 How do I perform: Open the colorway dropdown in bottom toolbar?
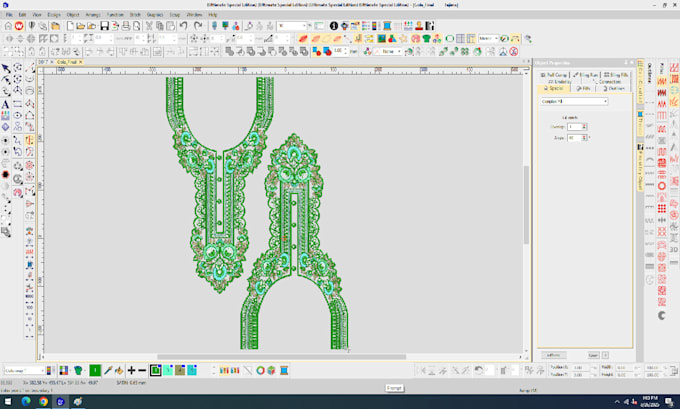[24, 370]
